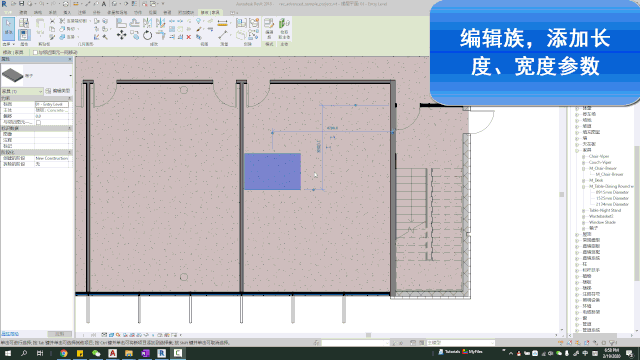Viewport: 640px width, 360px height.
Task: Select the Modify arrow tool
Action: coord(8,28)
